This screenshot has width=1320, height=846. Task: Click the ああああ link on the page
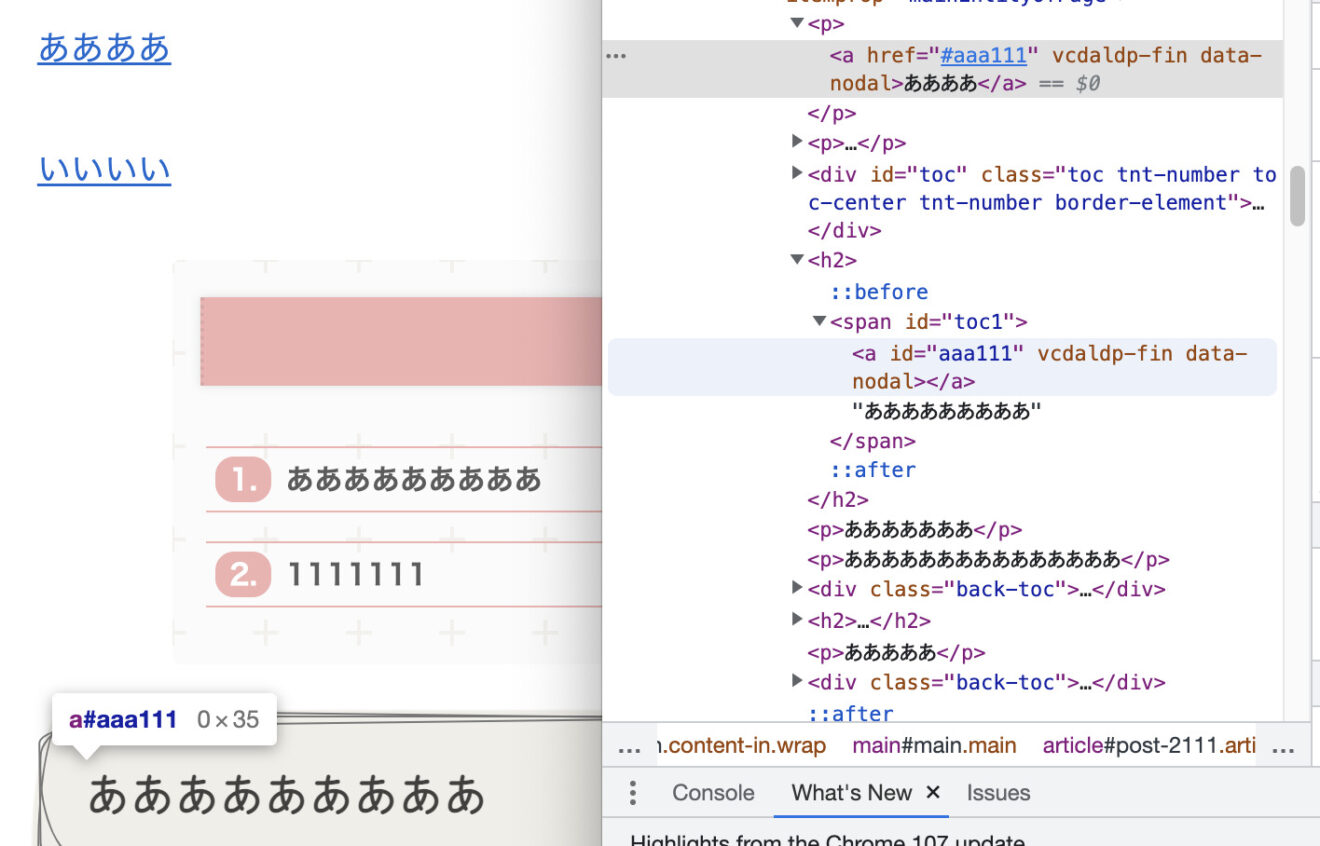(x=103, y=47)
